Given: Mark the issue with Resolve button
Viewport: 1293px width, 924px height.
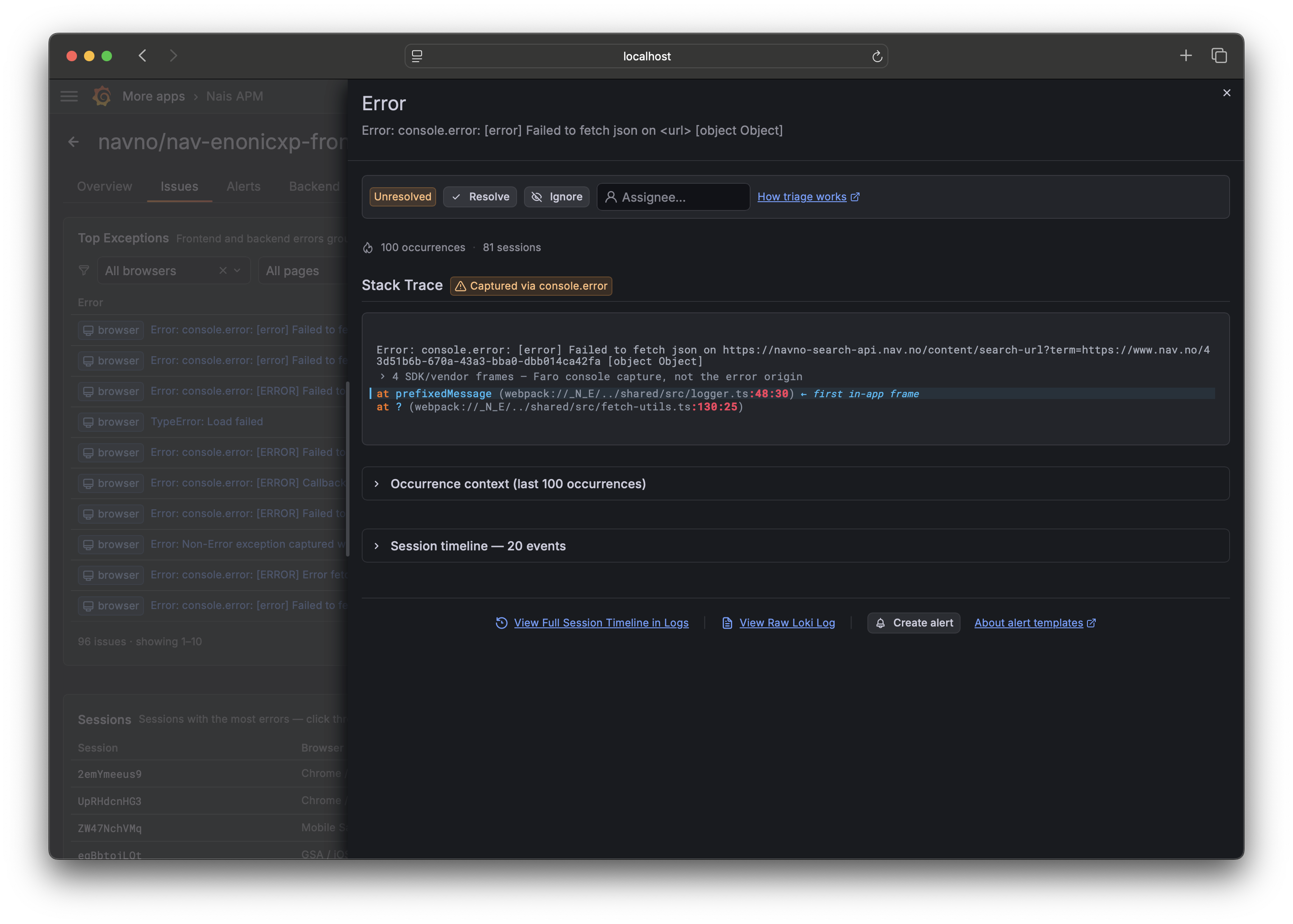Looking at the screenshot, I should [x=479, y=197].
